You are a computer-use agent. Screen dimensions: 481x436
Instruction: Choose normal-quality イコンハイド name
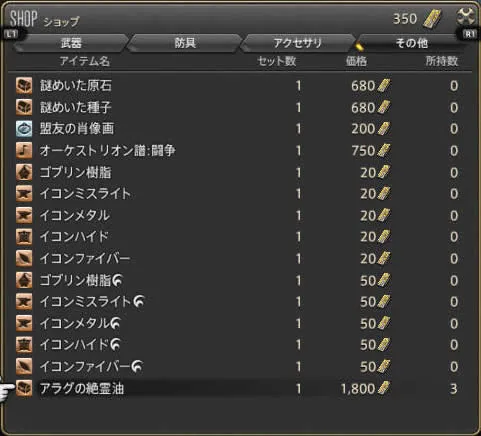(x=74, y=237)
